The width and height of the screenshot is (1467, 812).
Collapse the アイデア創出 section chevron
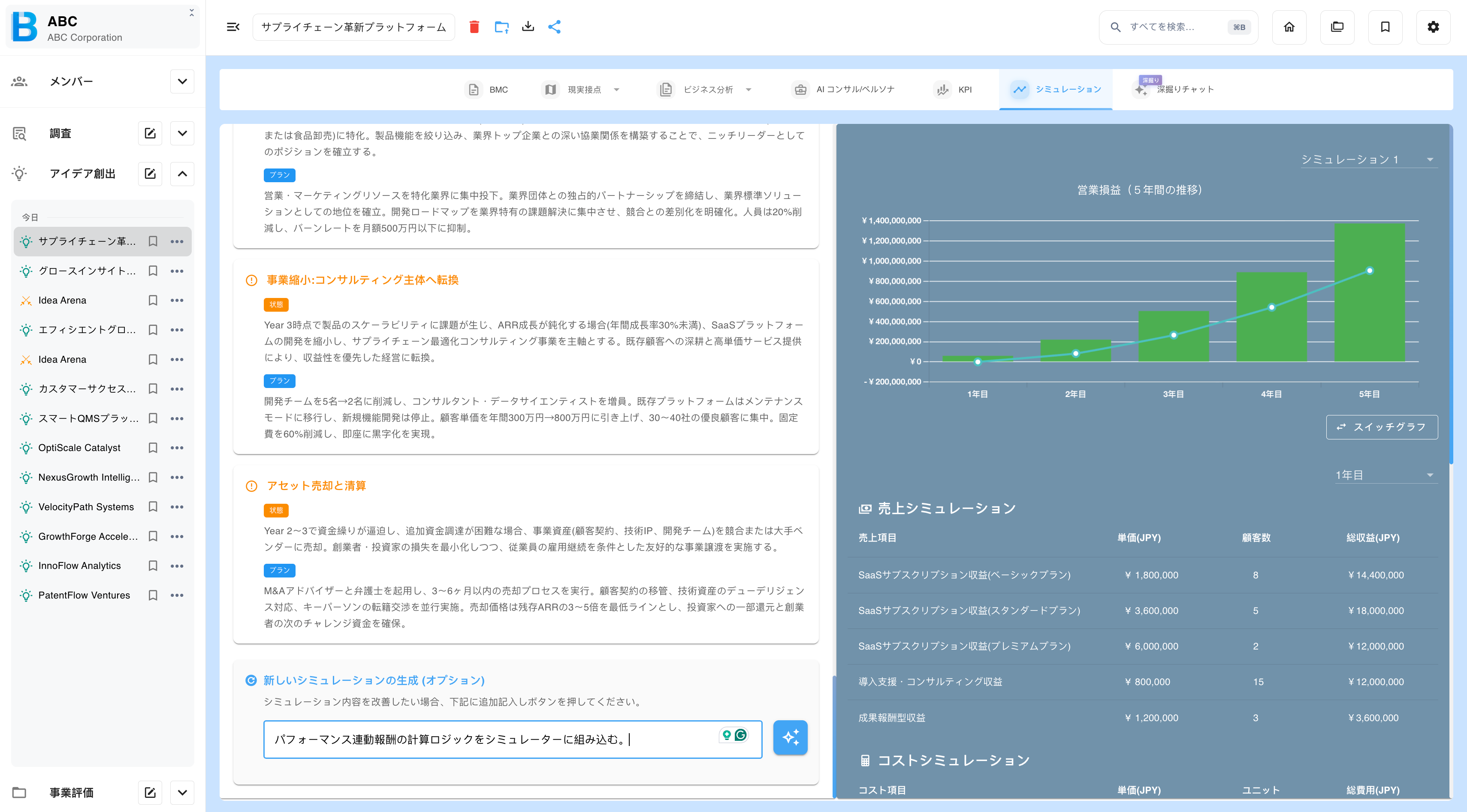point(182,174)
